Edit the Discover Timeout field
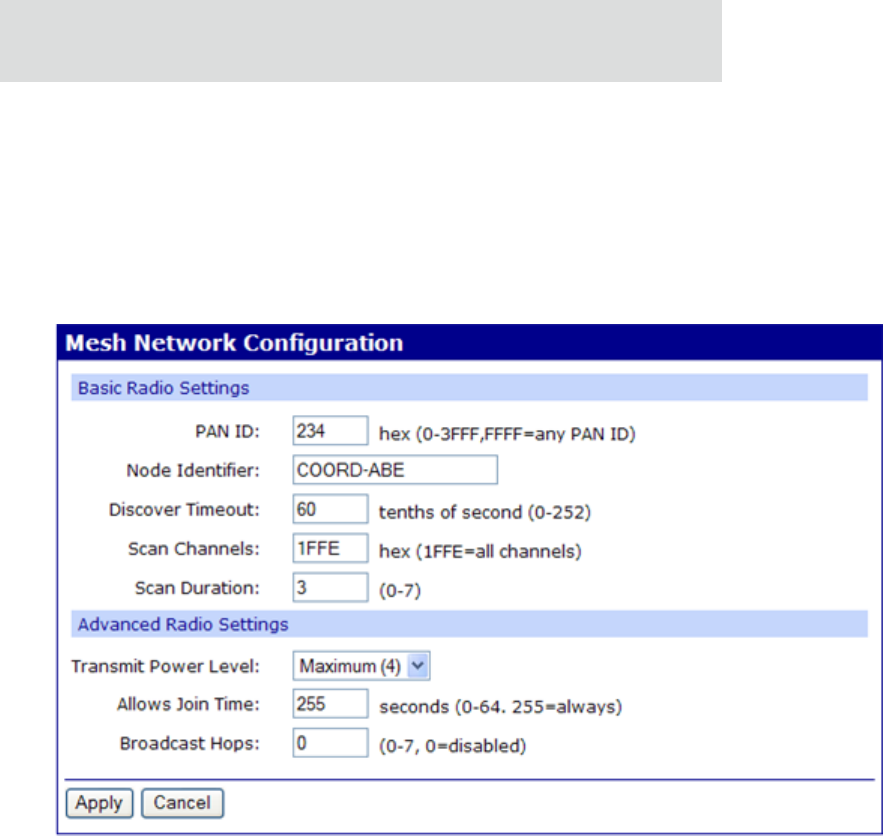Viewport: 883px width, 836px height. tap(331, 509)
